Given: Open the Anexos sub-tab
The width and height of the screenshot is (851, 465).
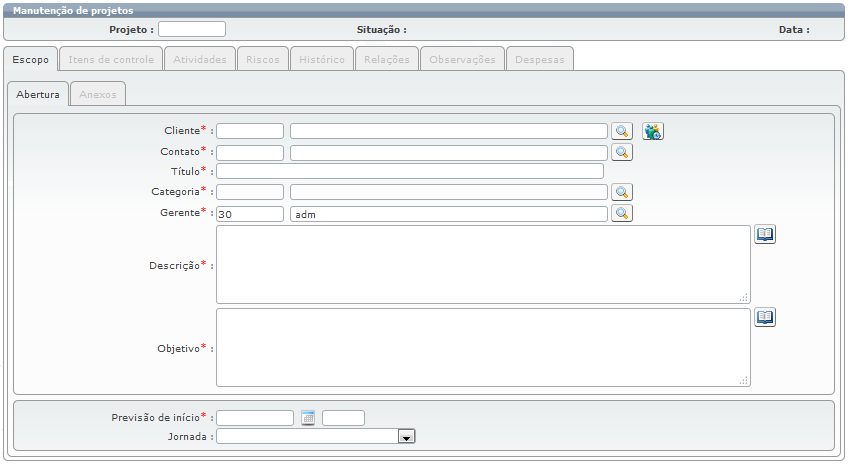Looking at the screenshot, I should [x=98, y=95].
